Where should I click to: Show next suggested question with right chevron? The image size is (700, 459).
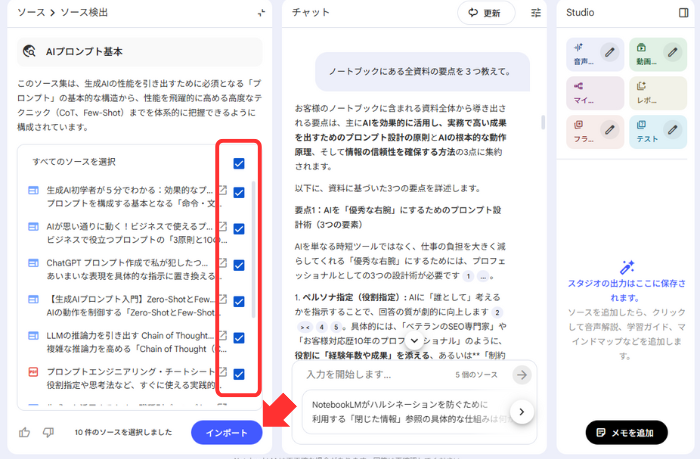coord(521,412)
